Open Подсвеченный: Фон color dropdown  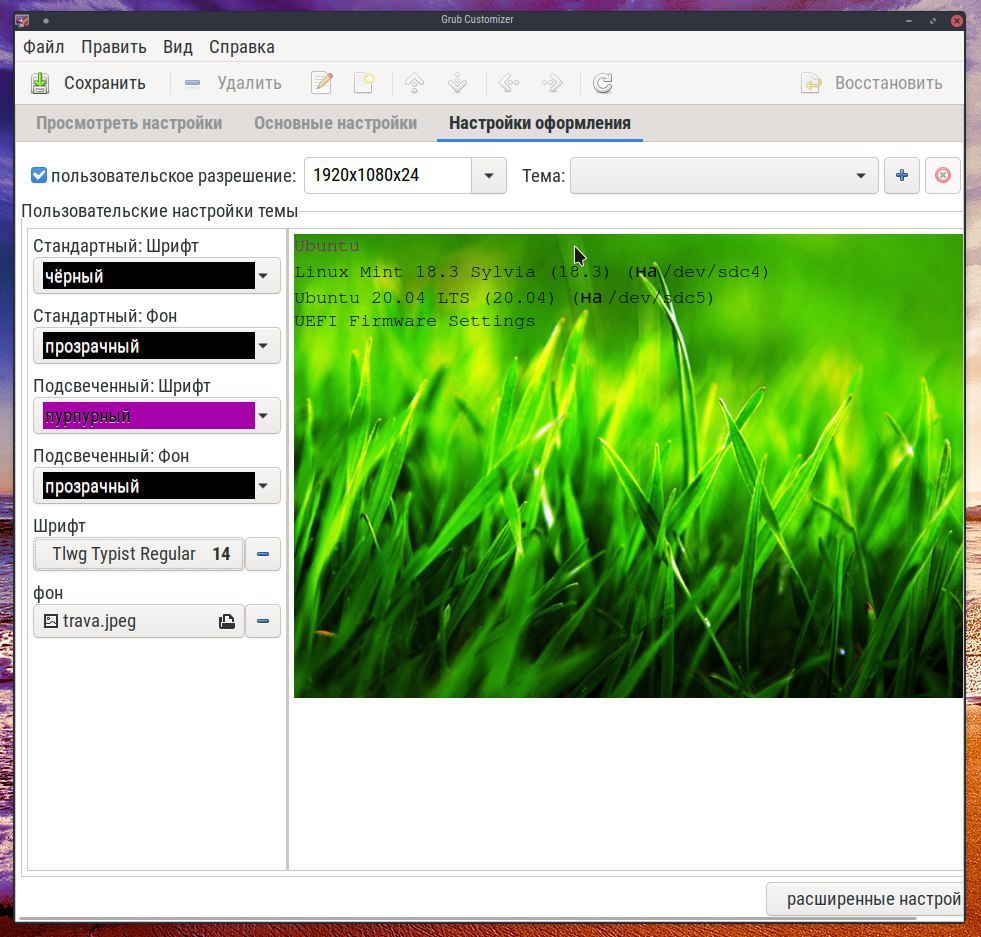pyautogui.click(x=156, y=486)
